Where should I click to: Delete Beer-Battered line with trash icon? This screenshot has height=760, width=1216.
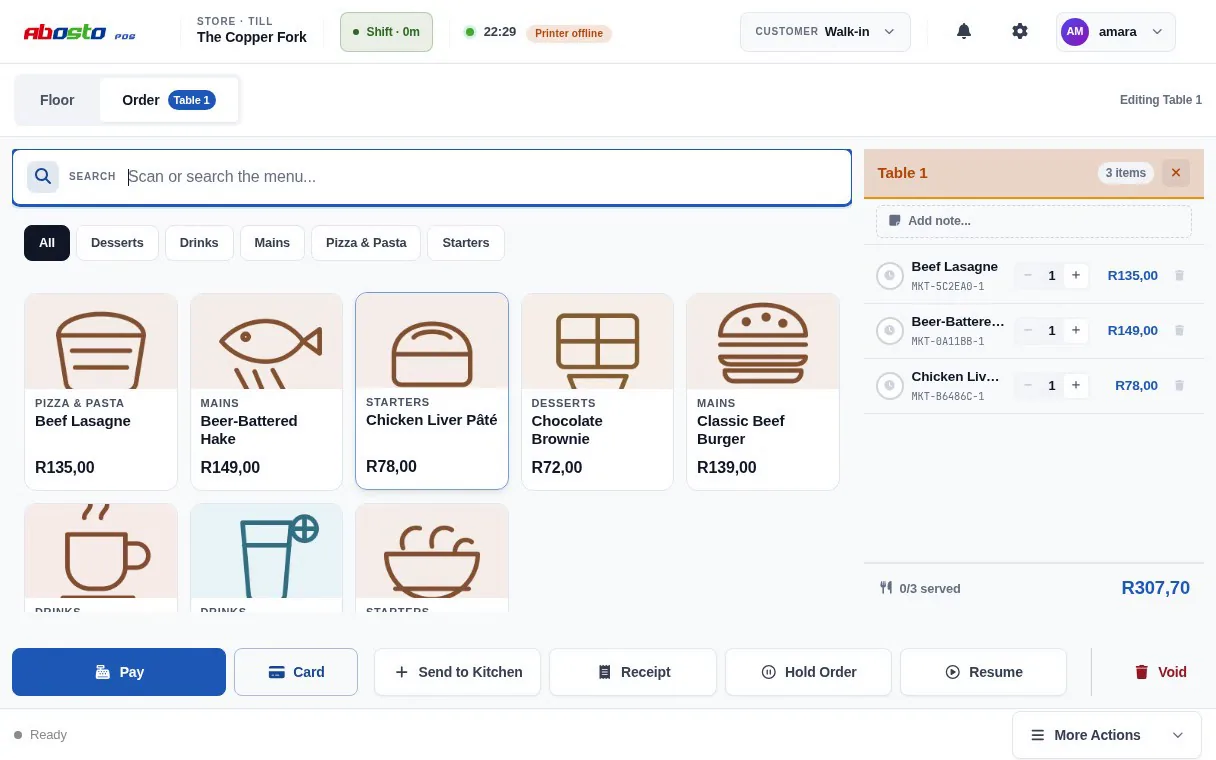pos(1179,331)
